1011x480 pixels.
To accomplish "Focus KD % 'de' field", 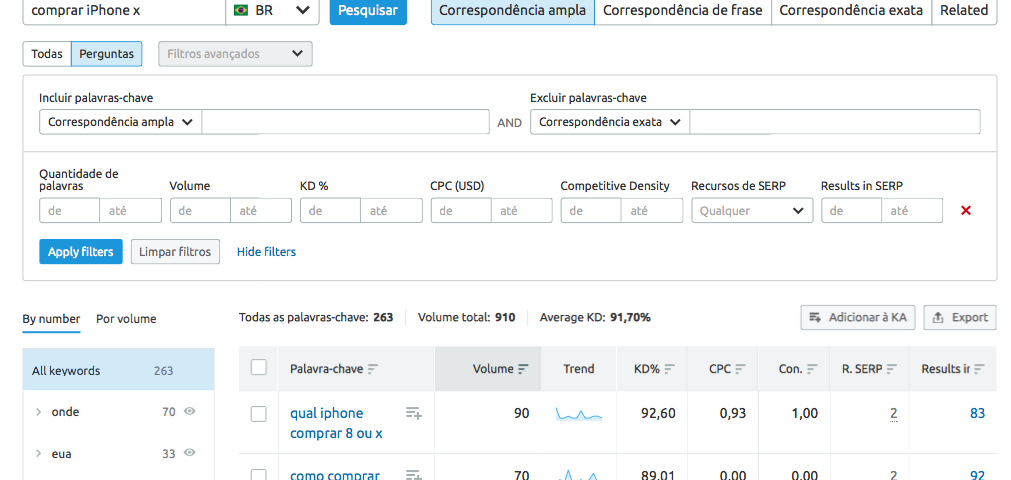I will click(x=331, y=210).
